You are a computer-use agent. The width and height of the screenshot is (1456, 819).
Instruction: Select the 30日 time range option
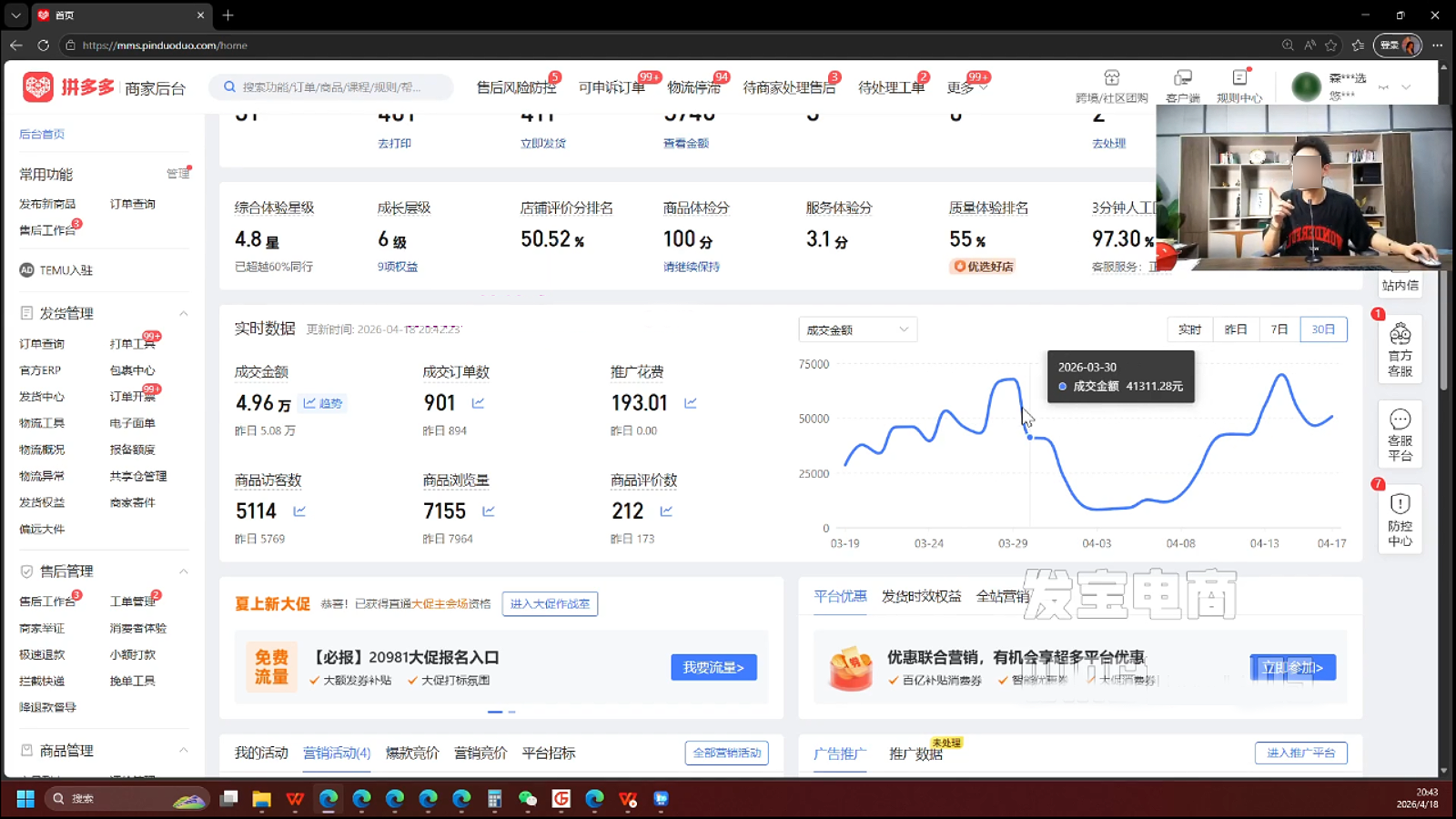(x=1323, y=329)
